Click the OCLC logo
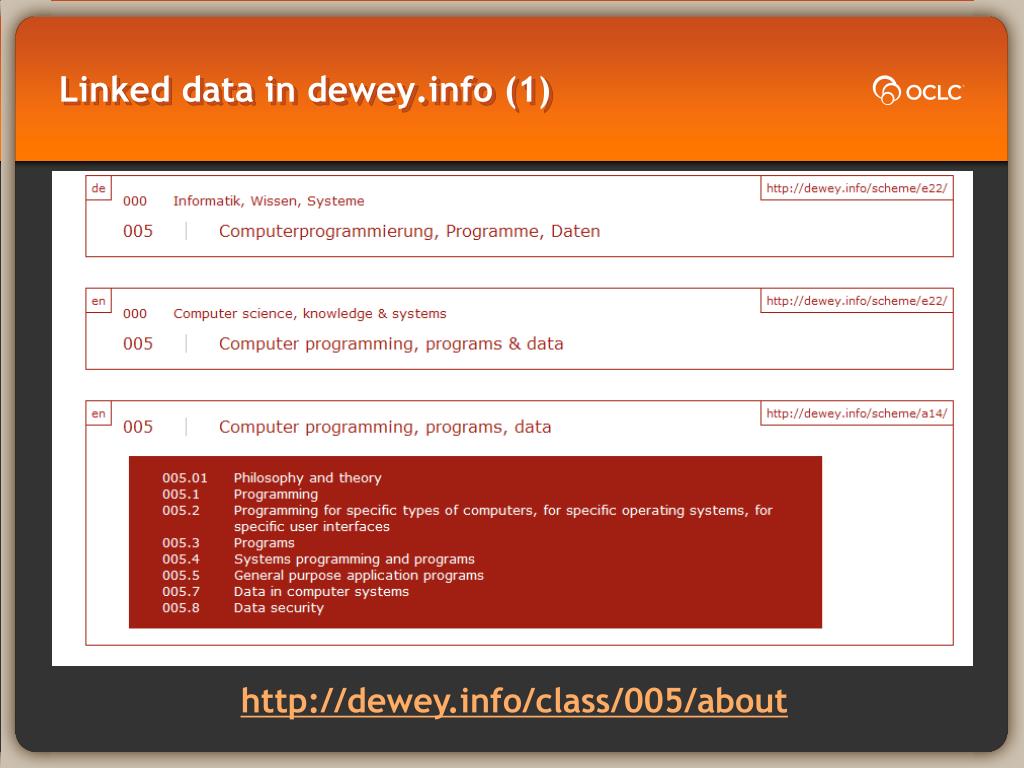Viewport: 1024px width, 768px height. point(918,91)
